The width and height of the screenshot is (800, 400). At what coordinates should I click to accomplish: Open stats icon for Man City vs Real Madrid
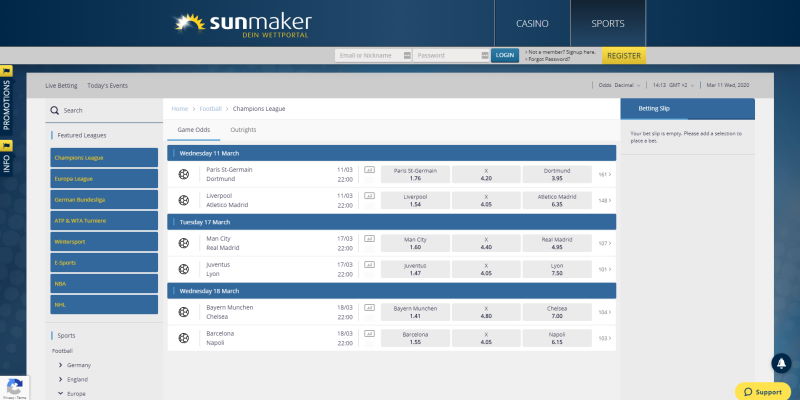pyautogui.click(x=369, y=239)
